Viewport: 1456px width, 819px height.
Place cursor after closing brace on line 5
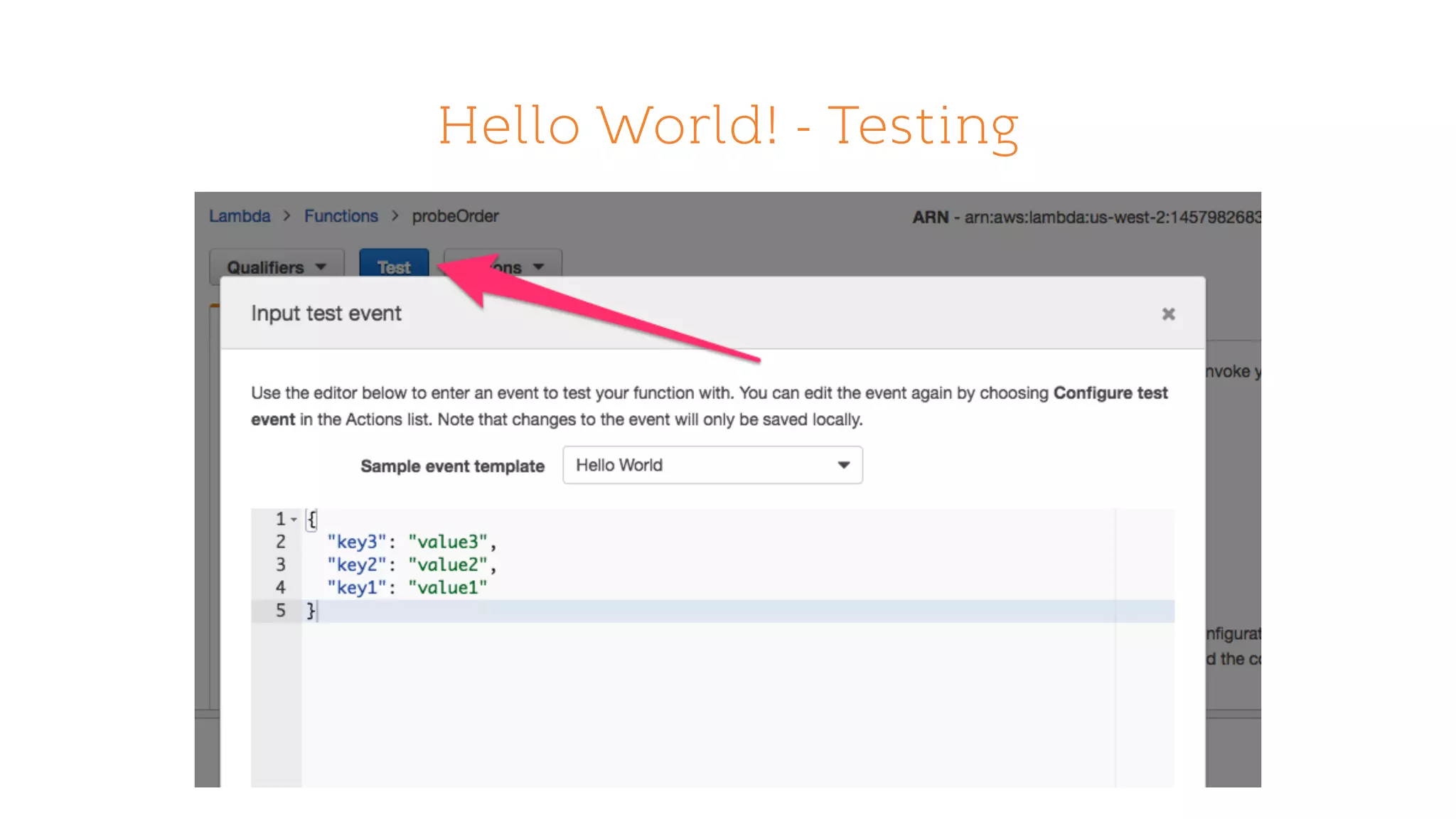coord(318,611)
